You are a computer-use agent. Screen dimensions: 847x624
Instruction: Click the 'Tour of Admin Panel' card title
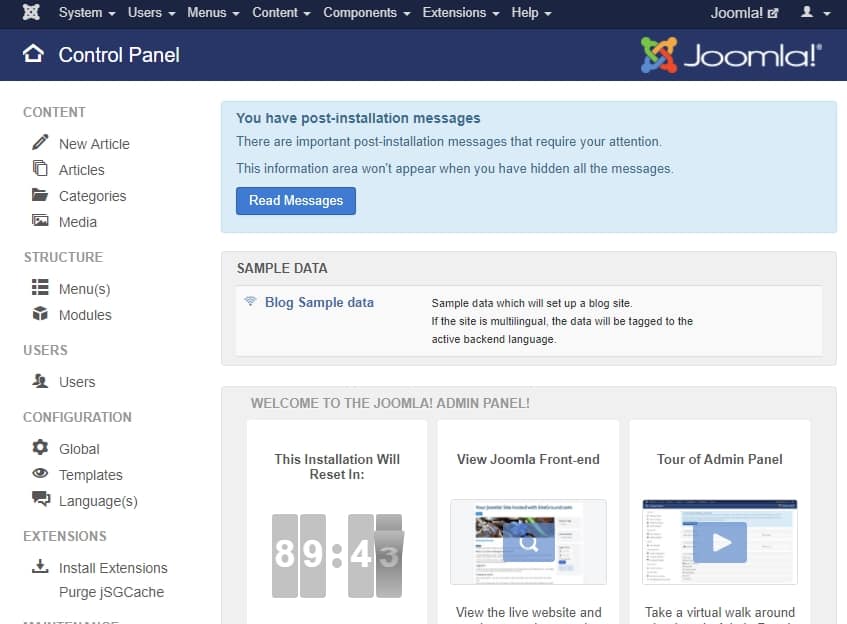pyautogui.click(x=720, y=459)
